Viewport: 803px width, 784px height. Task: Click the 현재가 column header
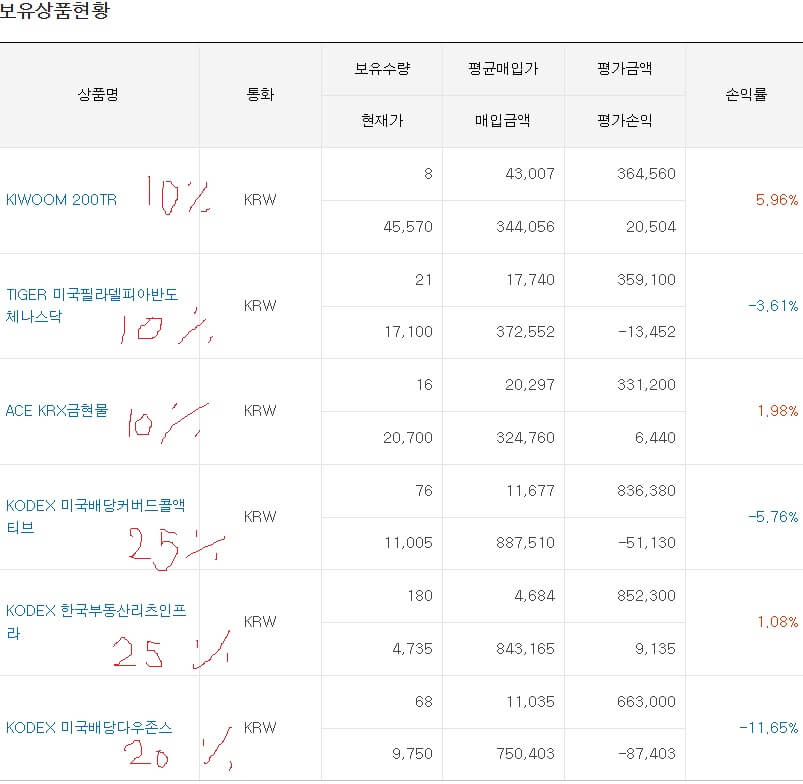click(x=382, y=121)
